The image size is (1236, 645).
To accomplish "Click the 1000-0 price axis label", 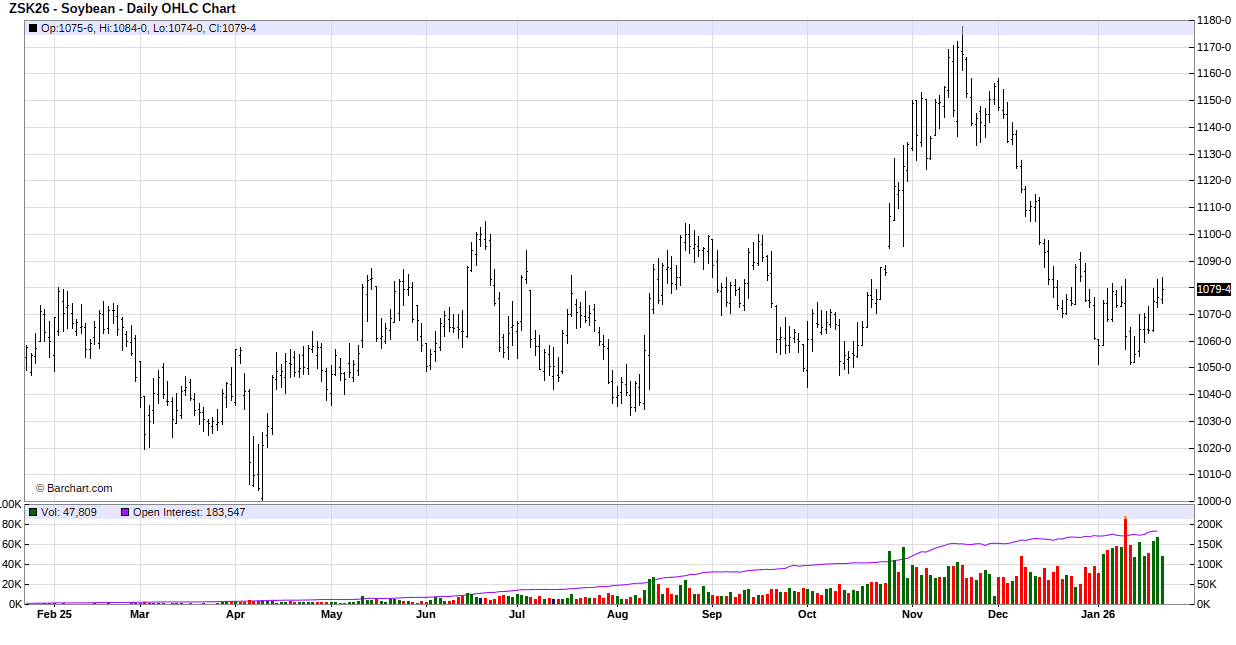I will [1213, 501].
